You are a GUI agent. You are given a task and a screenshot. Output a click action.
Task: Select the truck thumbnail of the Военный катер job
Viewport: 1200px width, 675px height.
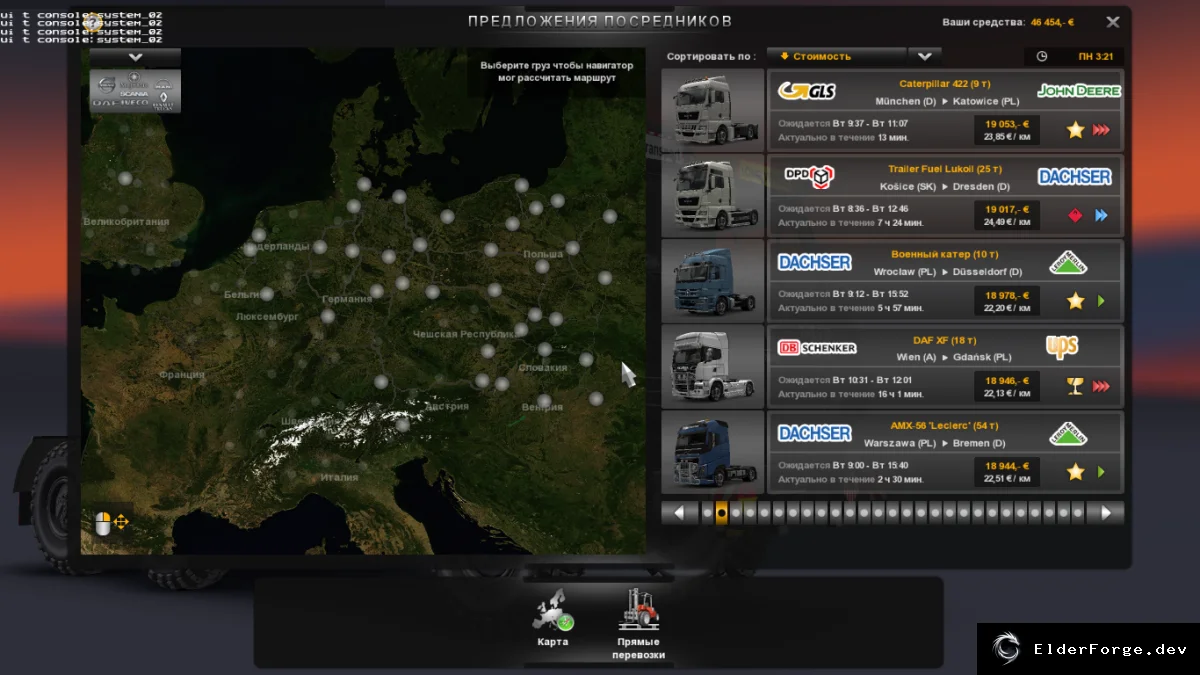pyautogui.click(x=713, y=282)
